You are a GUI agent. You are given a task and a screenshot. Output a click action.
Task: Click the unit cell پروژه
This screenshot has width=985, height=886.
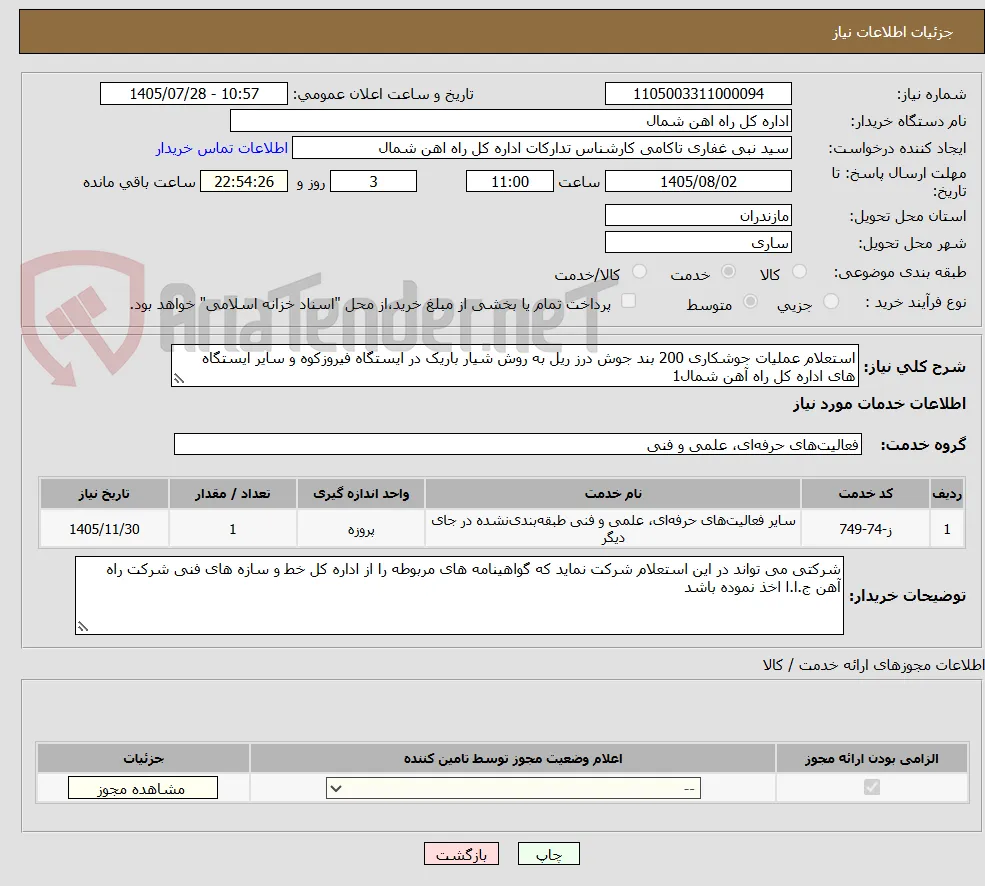point(361,528)
